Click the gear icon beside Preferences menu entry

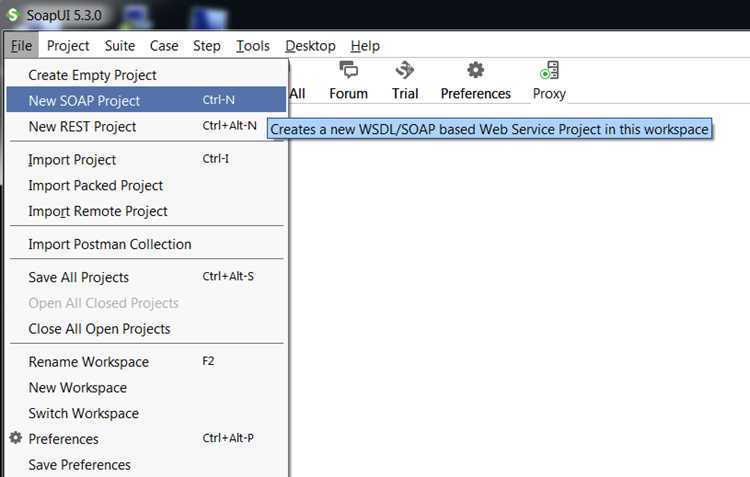[x=16, y=437]
